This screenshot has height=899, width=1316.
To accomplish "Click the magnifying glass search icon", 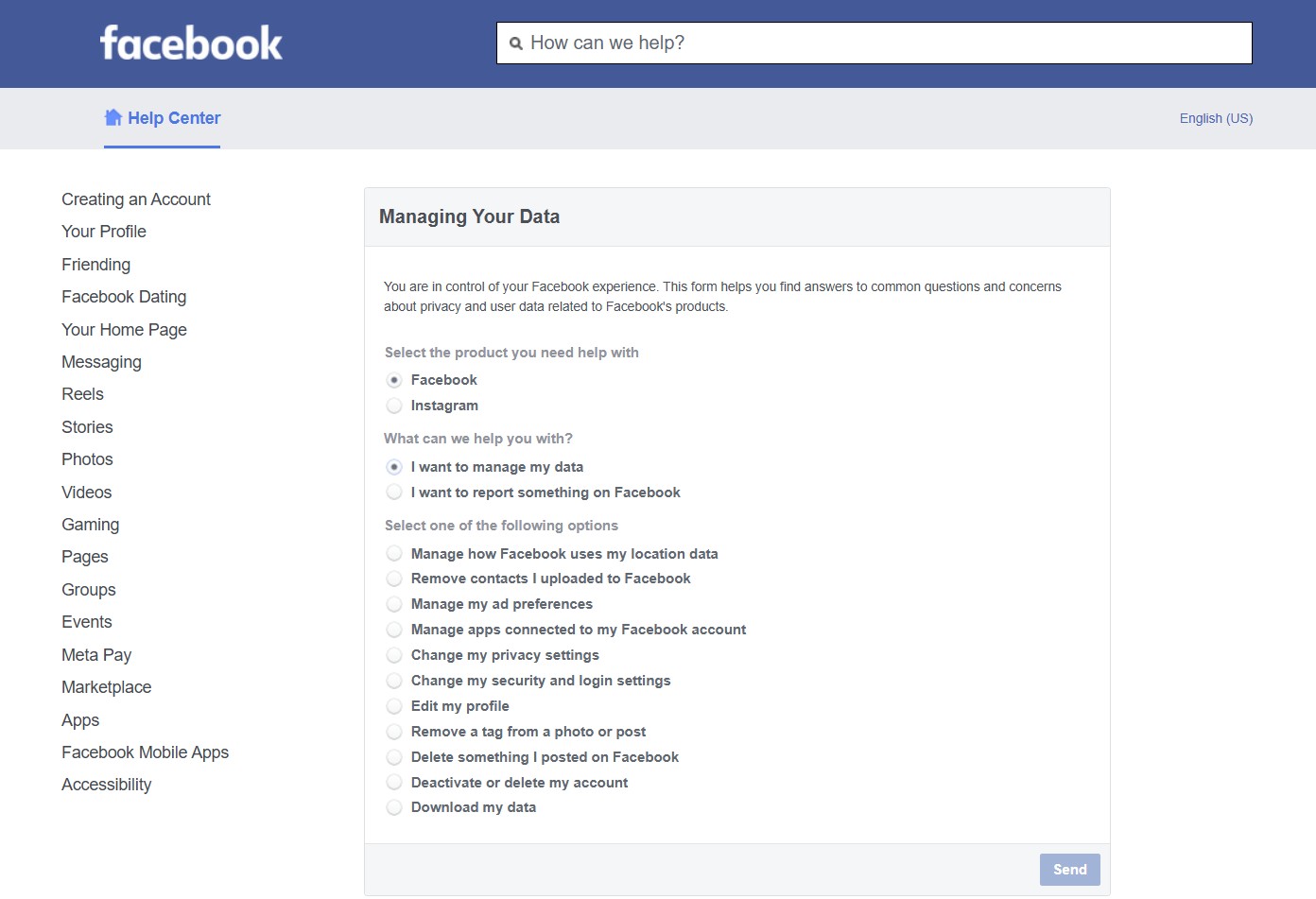I will coord(515,43).
